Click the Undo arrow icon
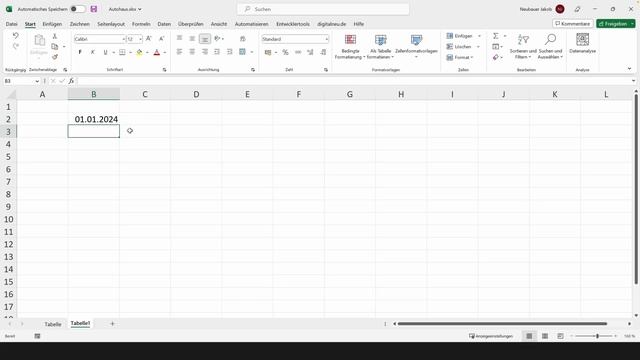The height and width of the screenshot is (360, 640). pos(16,36)
